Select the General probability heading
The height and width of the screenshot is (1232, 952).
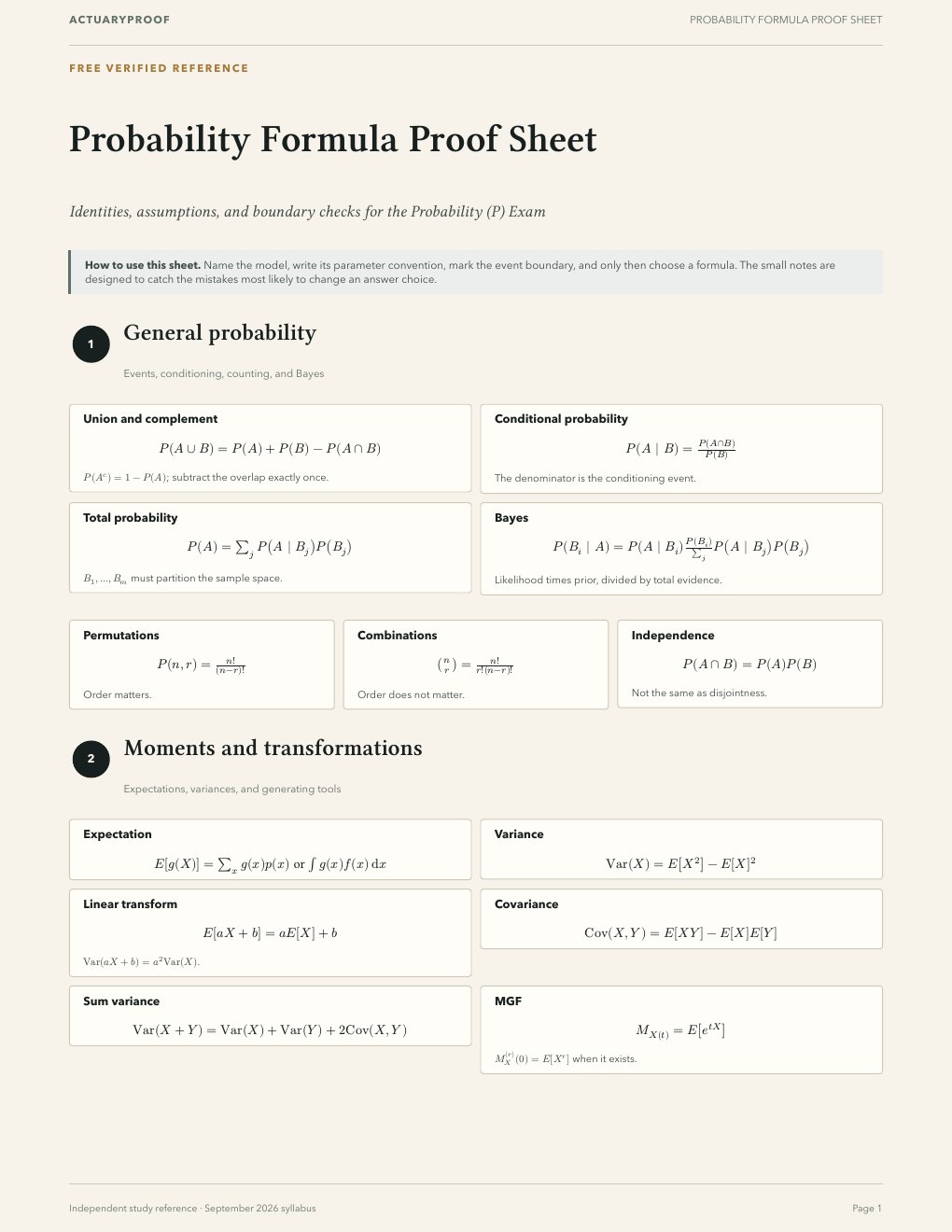(x=219, y=333)
